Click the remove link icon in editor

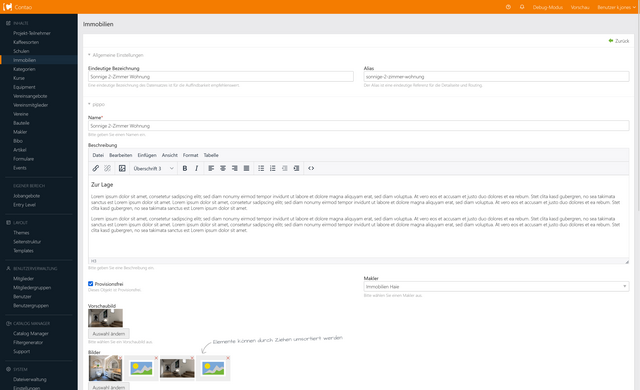[x=107, y=168]
